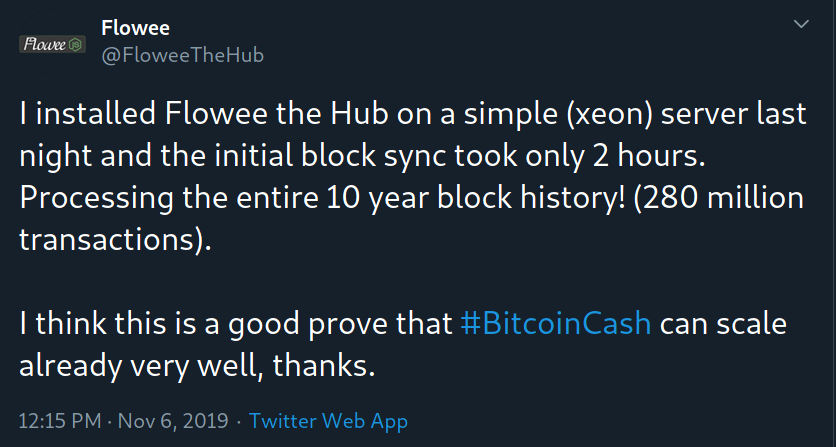836x447 pixels.
Task: Click the 12:15 PM timestamp
Action: click(60, 421)
